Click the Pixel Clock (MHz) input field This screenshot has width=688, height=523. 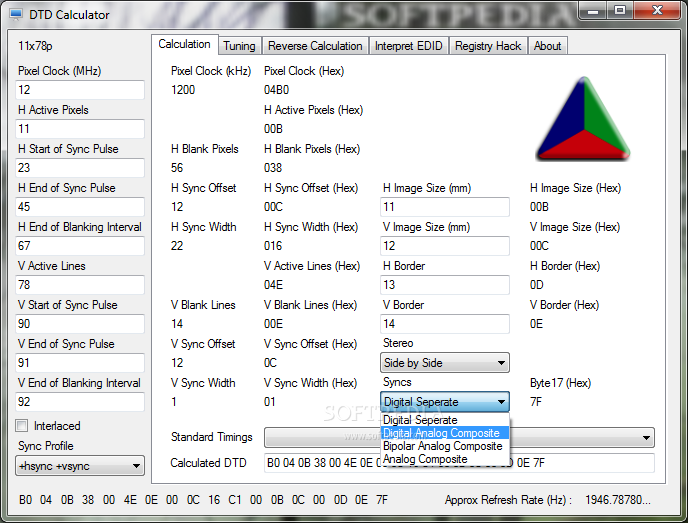point(80,90)
